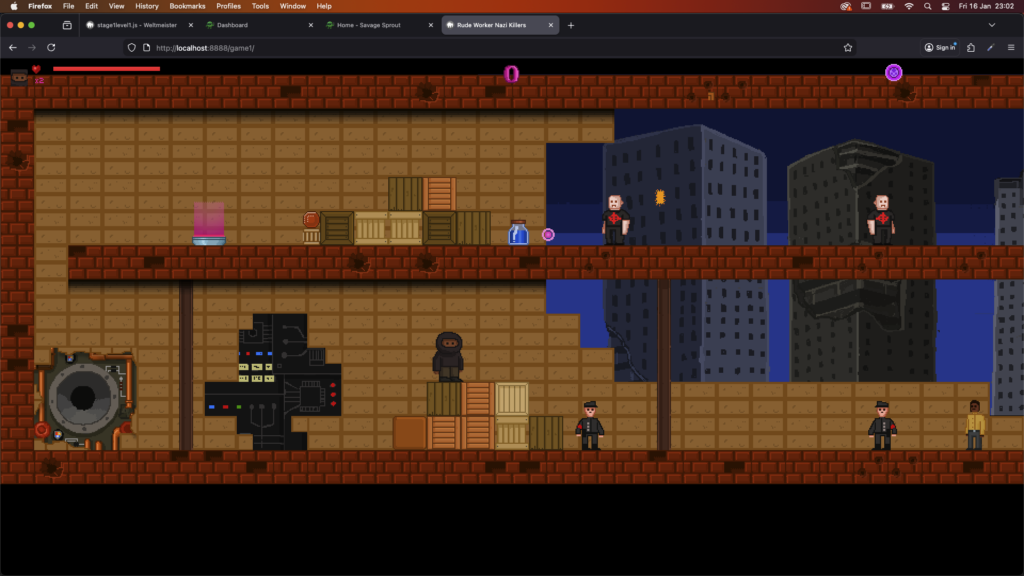Open the History menu

tap(147, 6)
